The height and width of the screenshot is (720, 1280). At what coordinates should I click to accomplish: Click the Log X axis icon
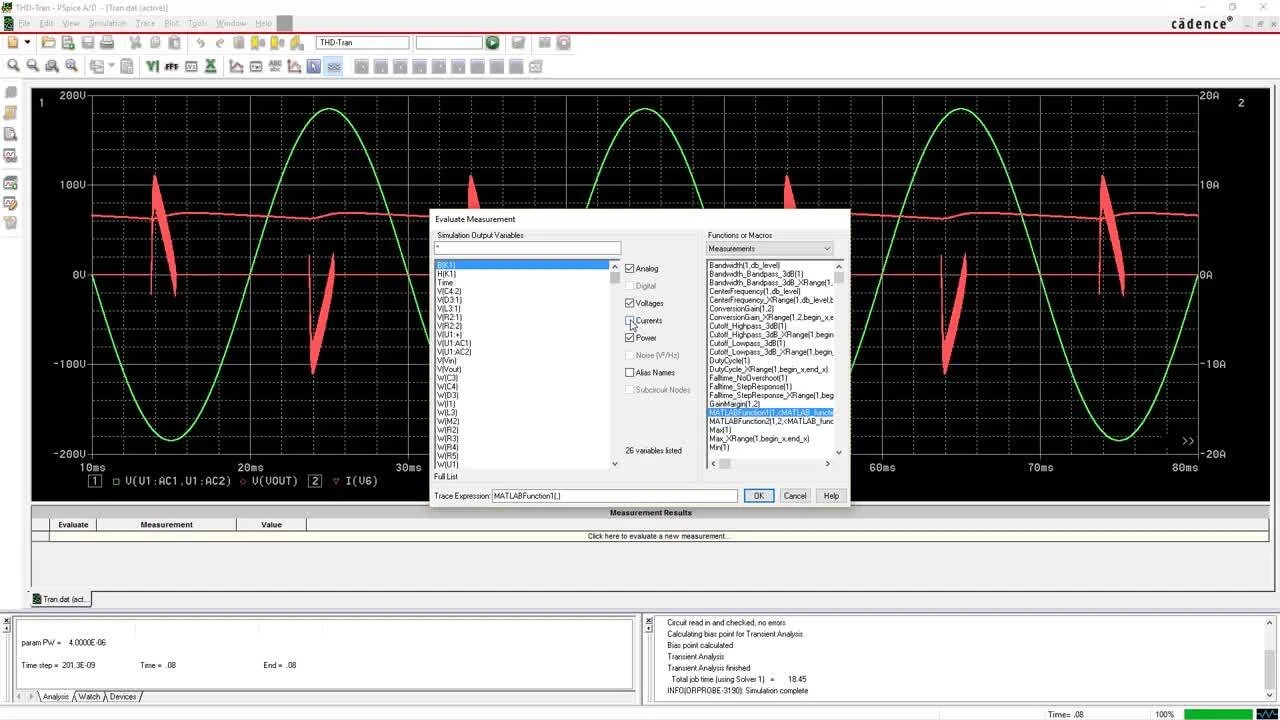click(153, 66)
